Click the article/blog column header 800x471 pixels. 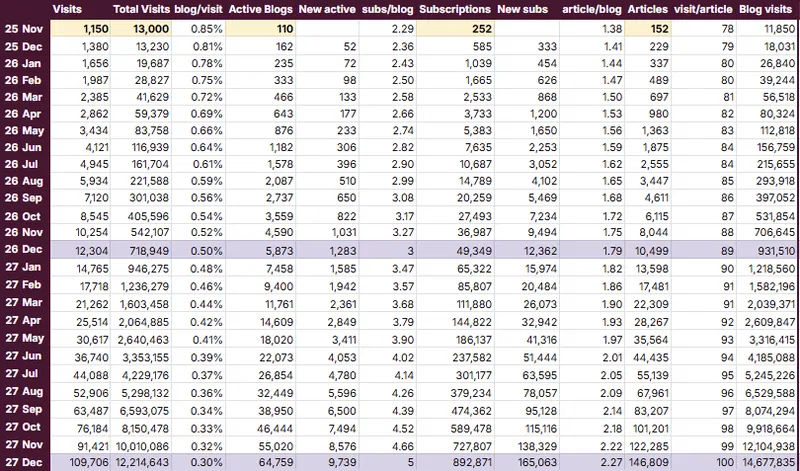(x=592, y=9)
